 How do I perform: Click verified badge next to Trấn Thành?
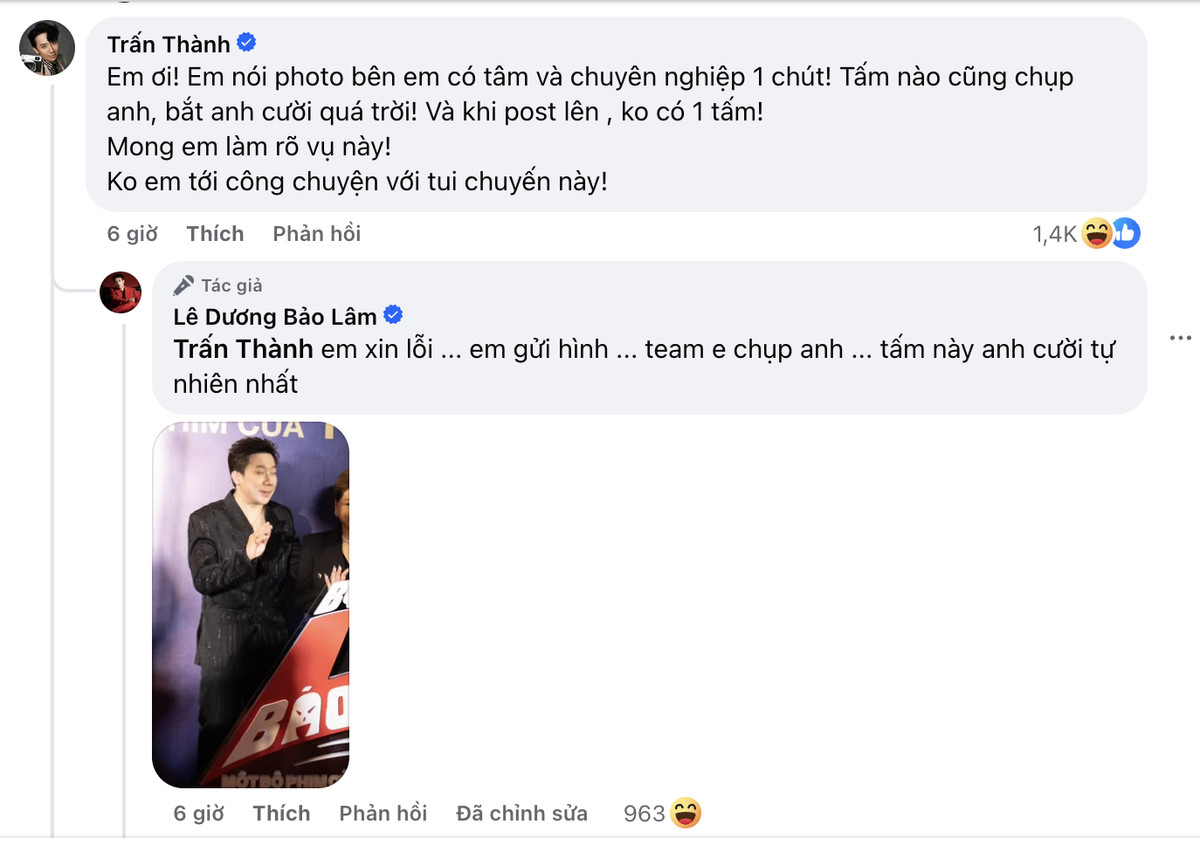pos(246,43)
